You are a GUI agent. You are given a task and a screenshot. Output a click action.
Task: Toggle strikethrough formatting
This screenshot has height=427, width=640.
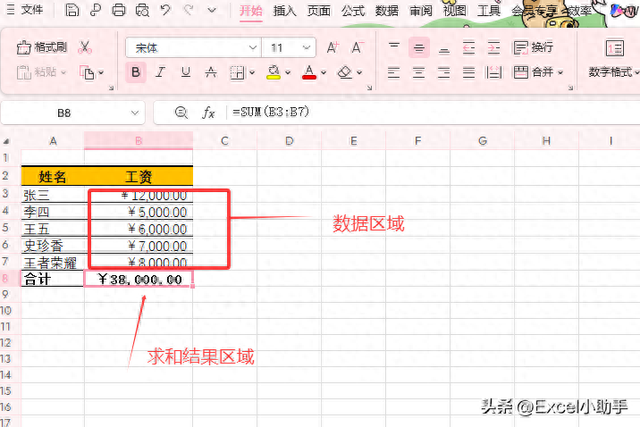[211, 73]
